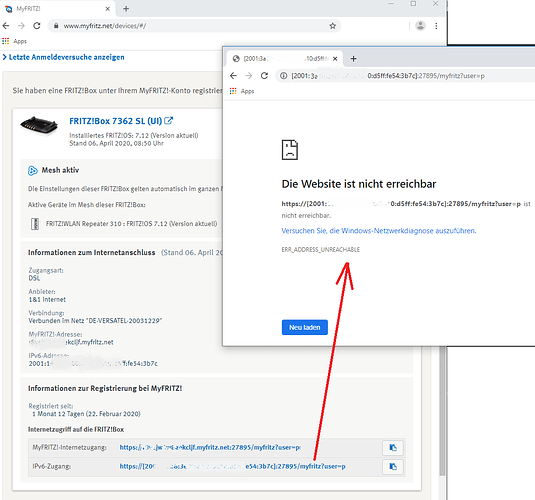Open the Chrome profile avatar
The image size is (535, 500).
coord(420,26)
